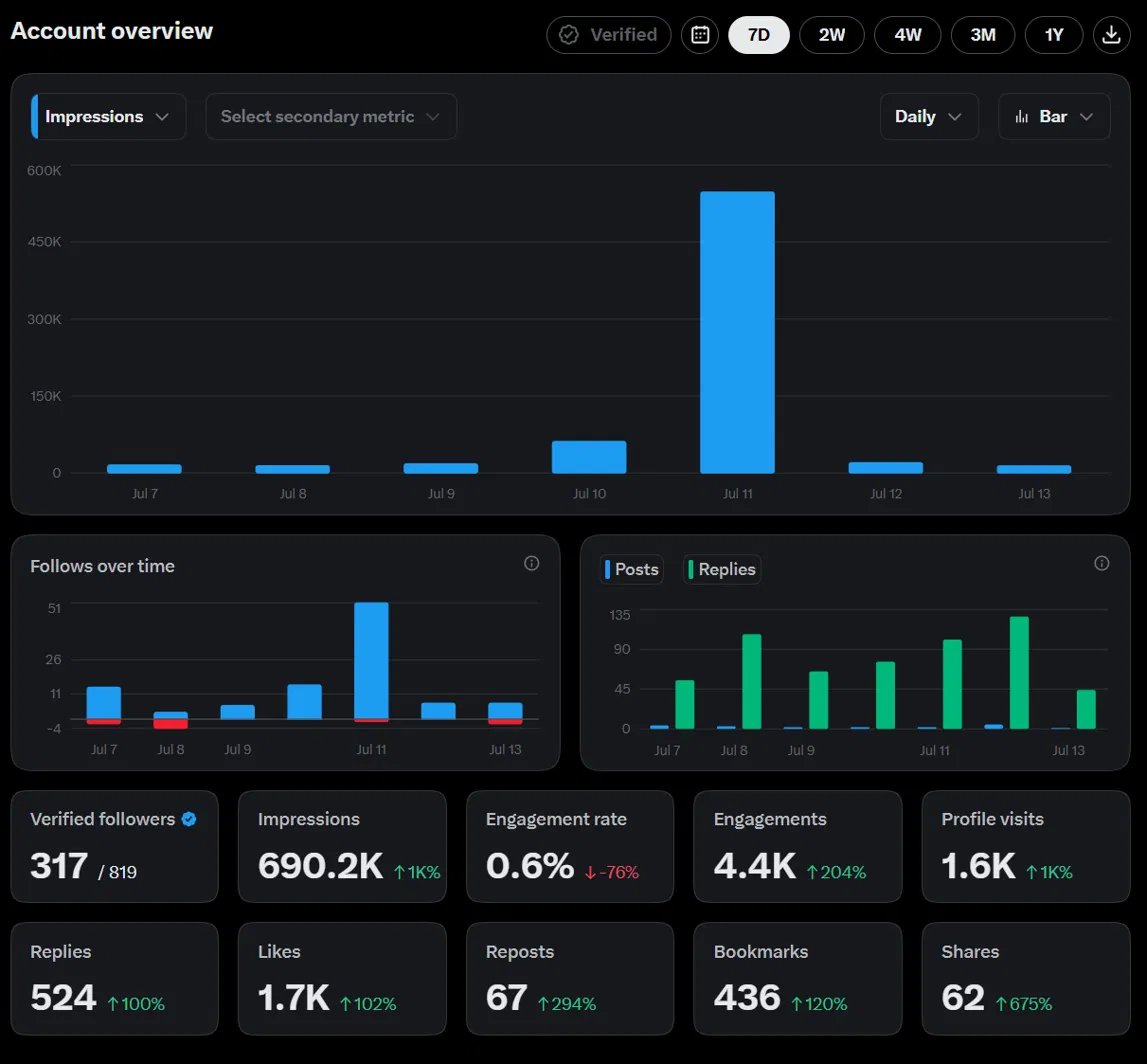Open the Likes 1.7K card
This screenshot has height=1064, width=1147.
click(x=342, y=978)
